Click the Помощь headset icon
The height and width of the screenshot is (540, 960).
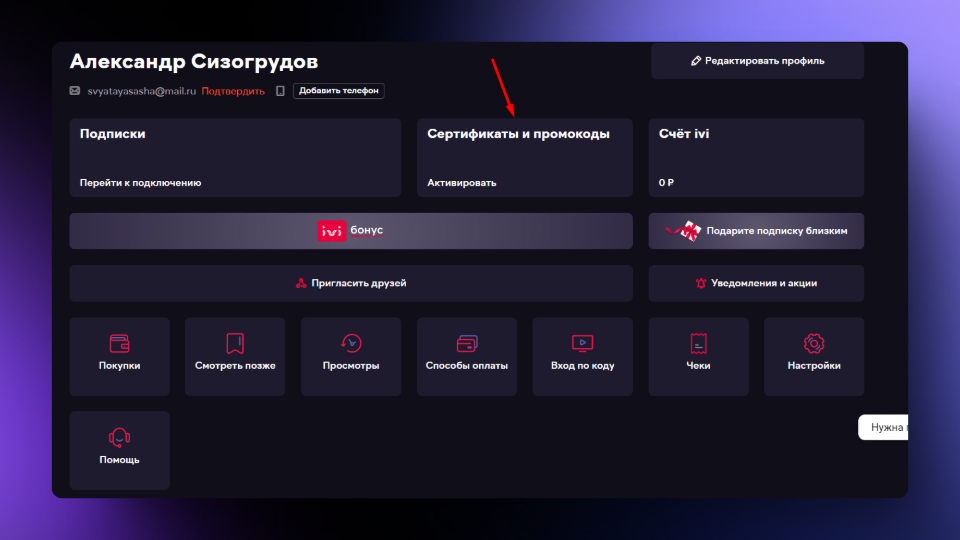pyautogui.click(x=119, y=437)
